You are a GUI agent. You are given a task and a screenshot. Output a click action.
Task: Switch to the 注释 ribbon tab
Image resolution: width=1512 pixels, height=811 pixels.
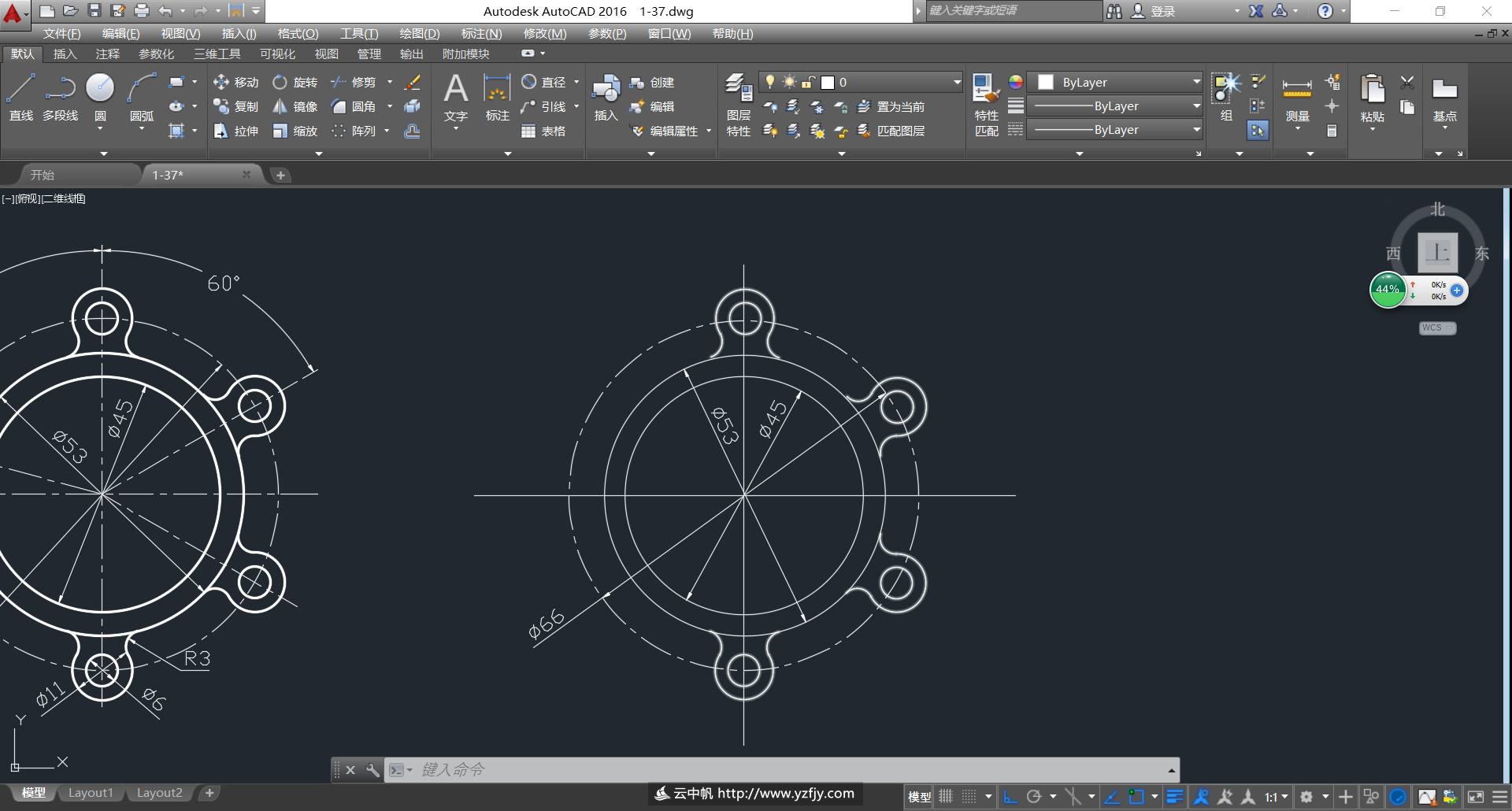coord(108,54)
